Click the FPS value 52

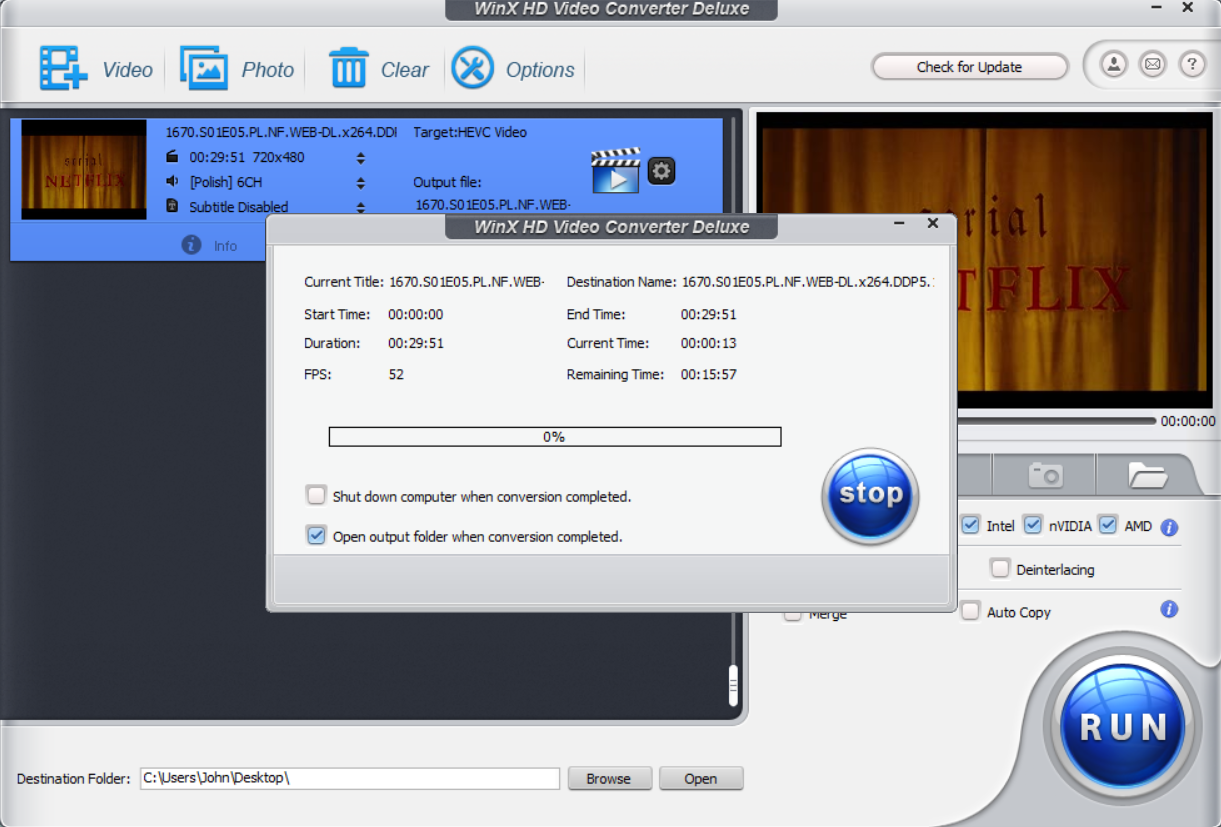396,375
